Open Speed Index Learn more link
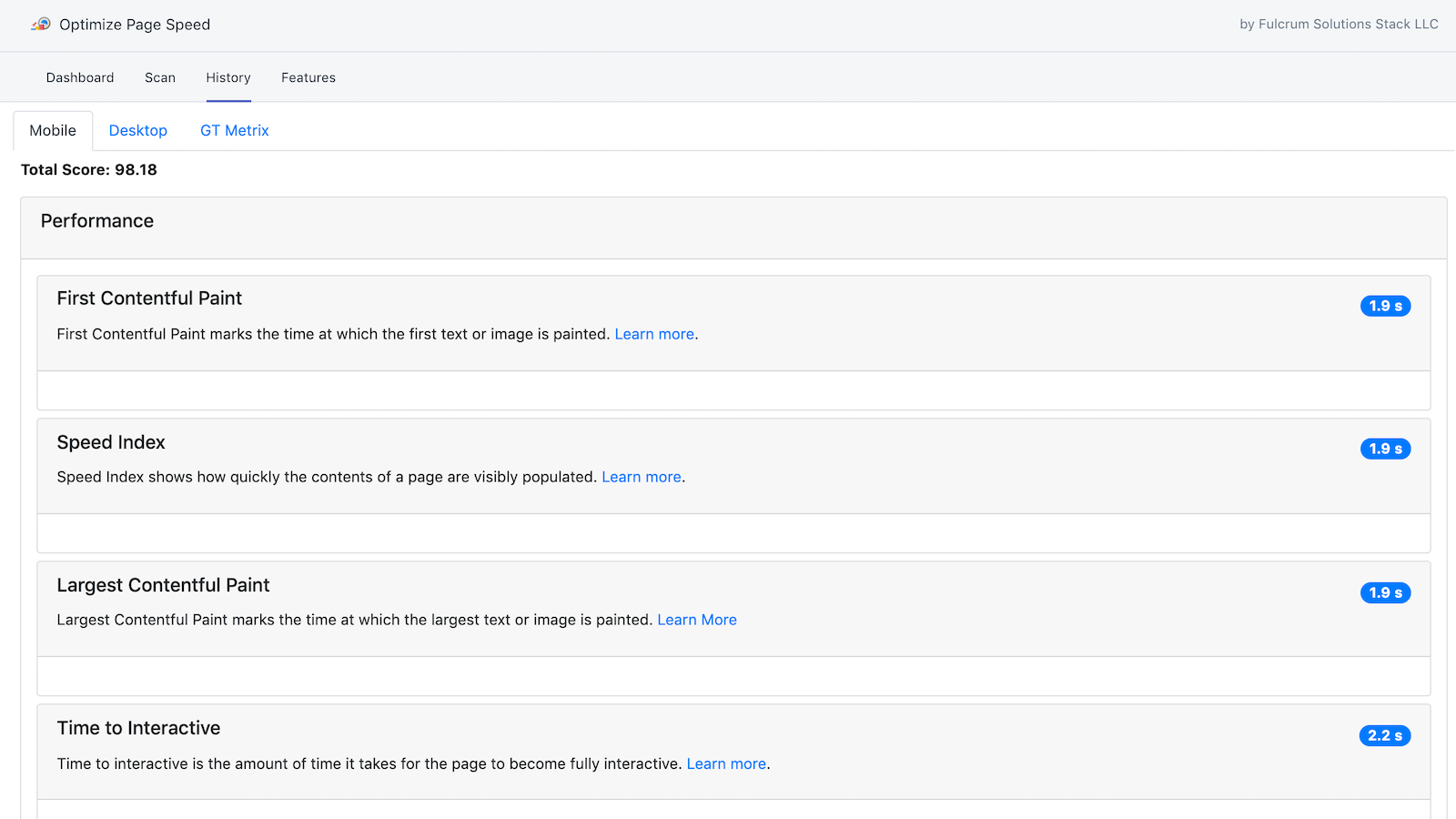Viewport: 1456px width, 819px height. click(x=642, y=477)
